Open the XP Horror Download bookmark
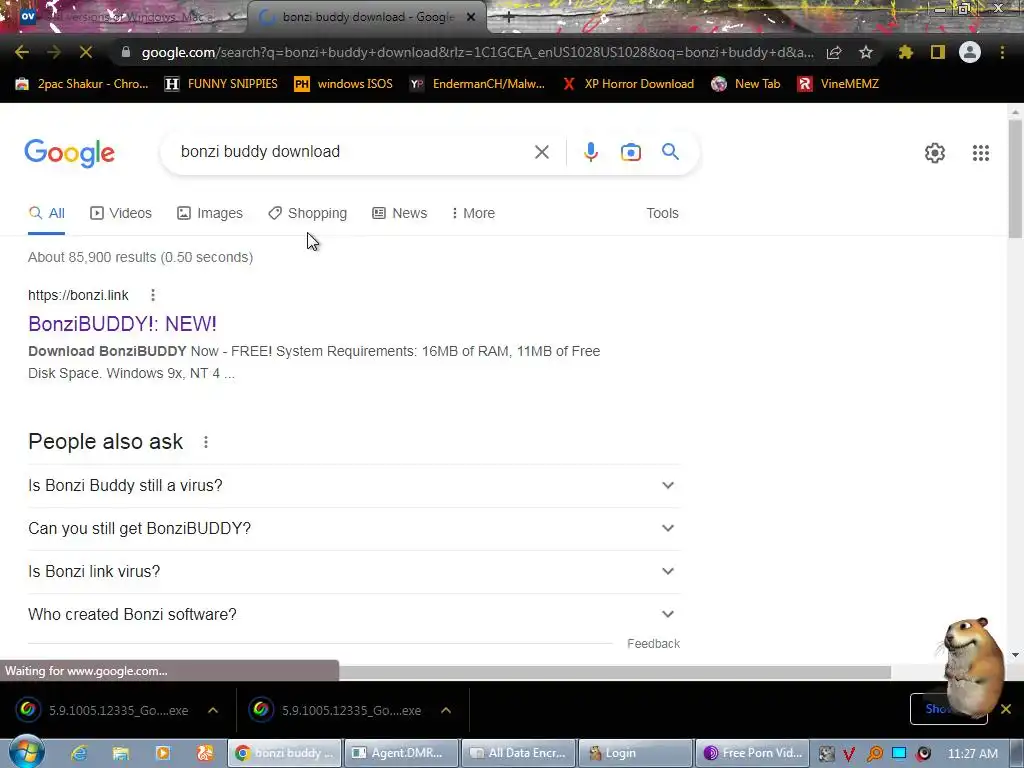 tap(628, 84)
